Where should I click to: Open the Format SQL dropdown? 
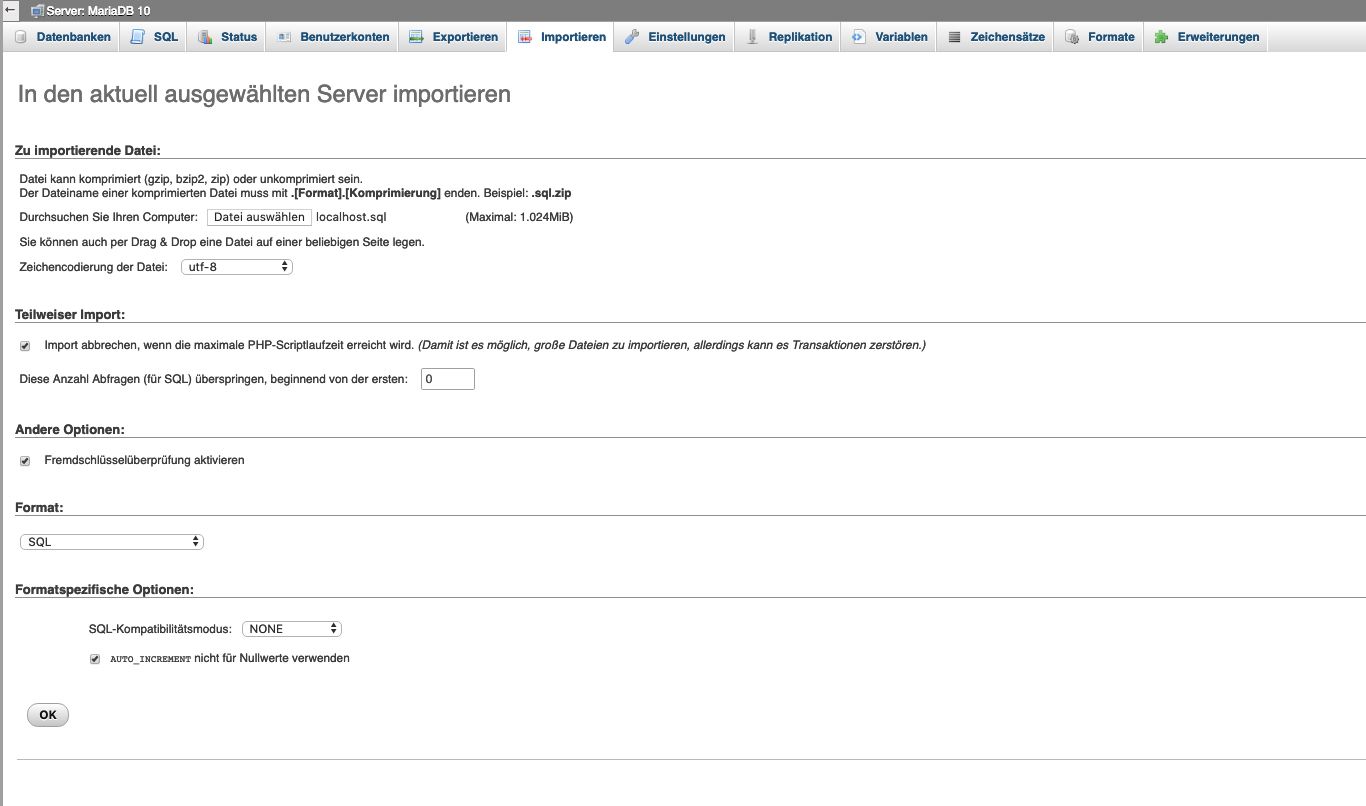(x=112, y=542)
